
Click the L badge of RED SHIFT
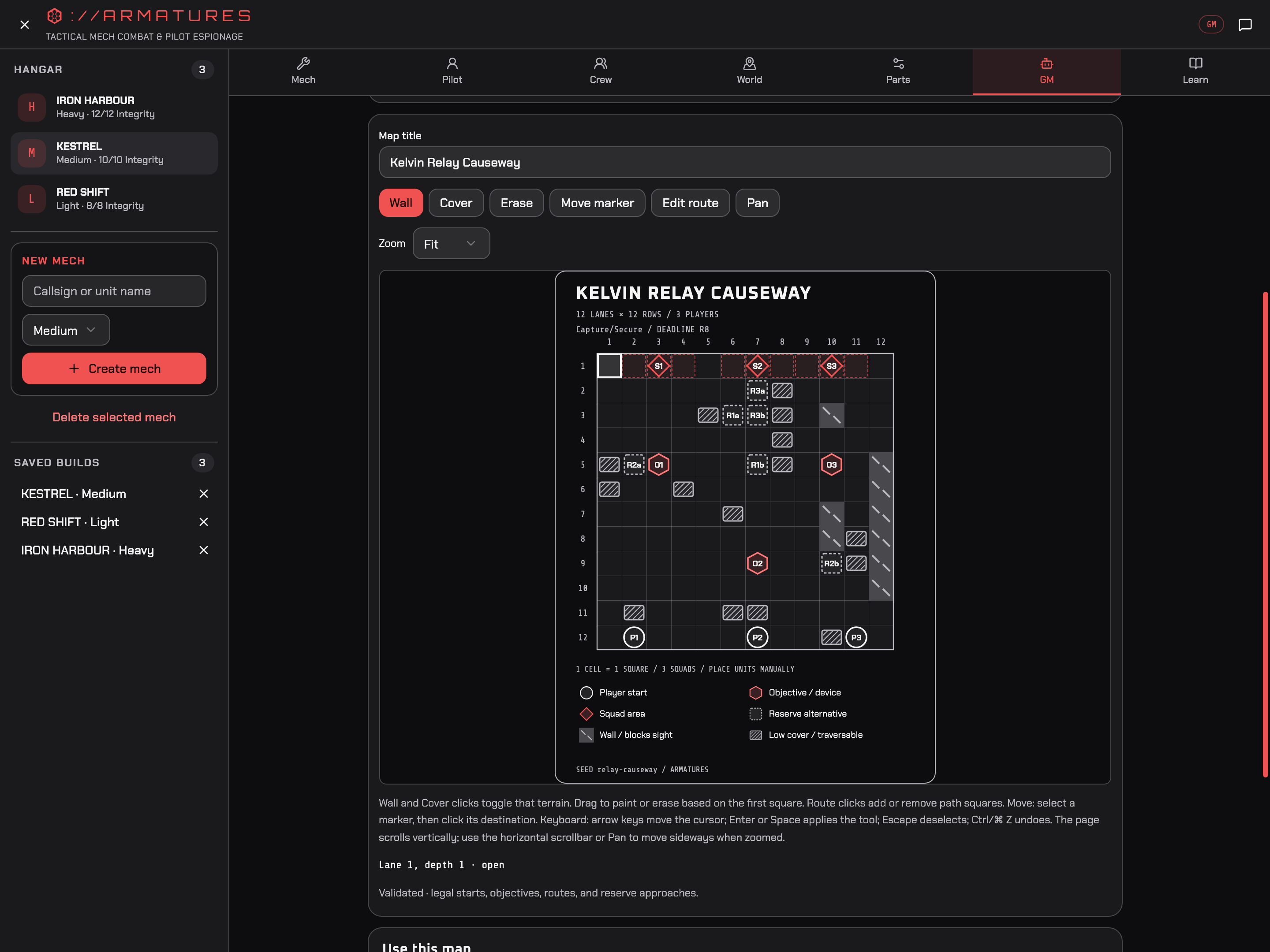32,199
